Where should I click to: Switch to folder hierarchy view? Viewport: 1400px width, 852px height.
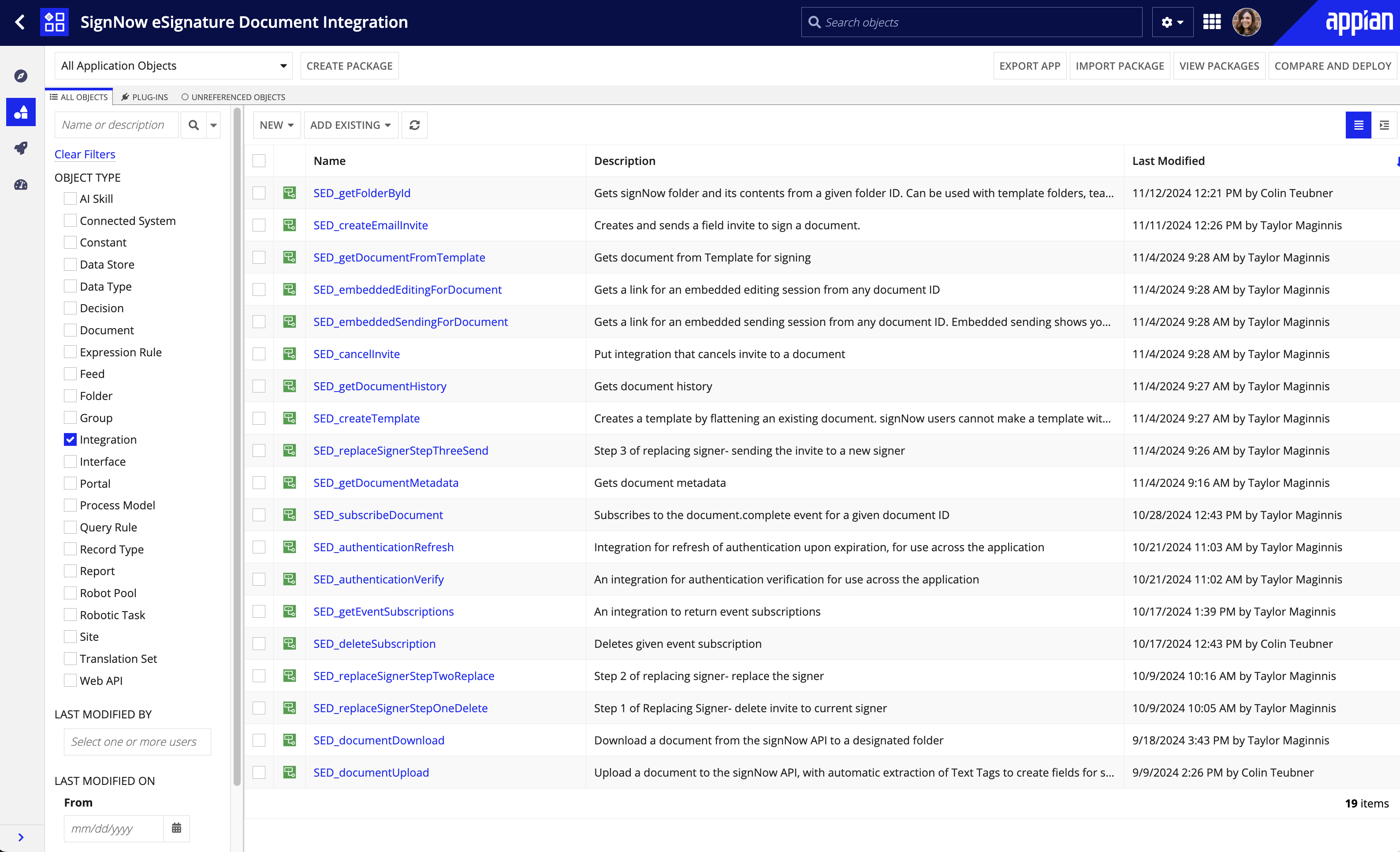[x=1385, y=125]
